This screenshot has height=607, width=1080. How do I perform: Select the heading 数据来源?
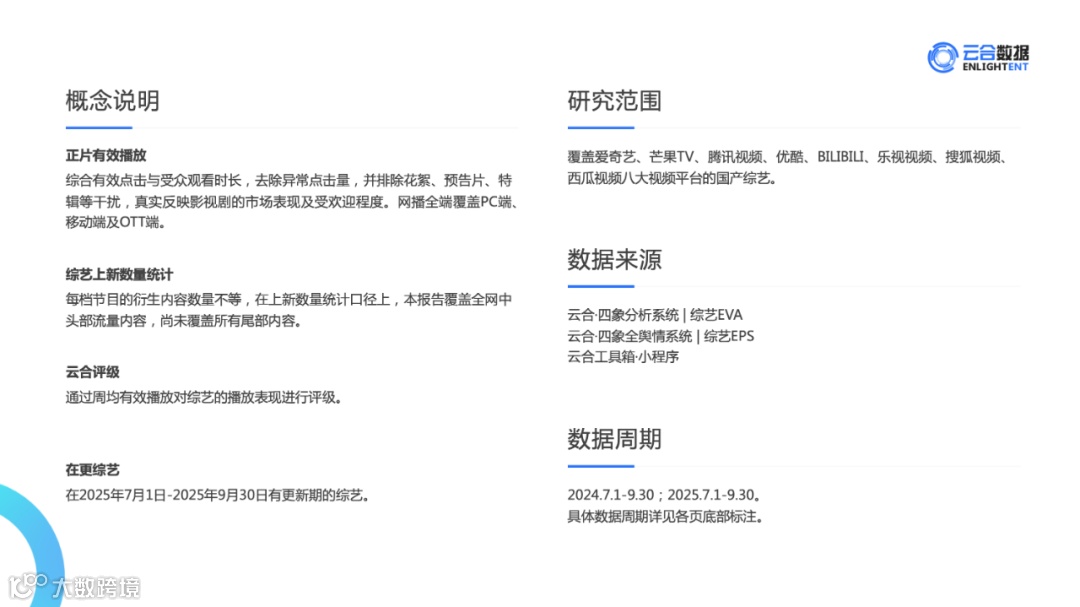[x=614, y=260]
